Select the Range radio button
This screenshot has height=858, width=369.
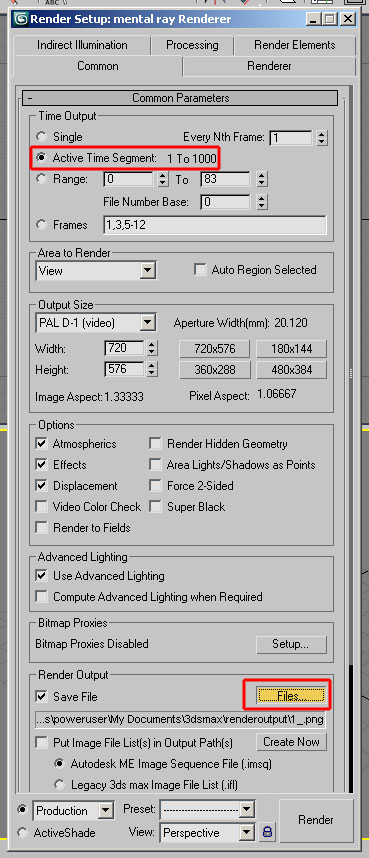pyautogui.click(x=41, y=179)
